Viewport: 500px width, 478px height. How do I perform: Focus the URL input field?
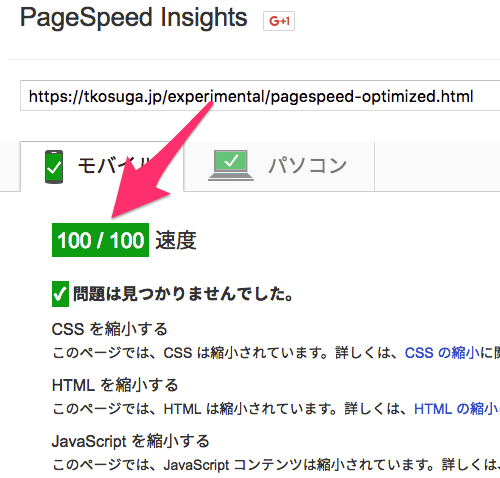click(x=260, y=96)
